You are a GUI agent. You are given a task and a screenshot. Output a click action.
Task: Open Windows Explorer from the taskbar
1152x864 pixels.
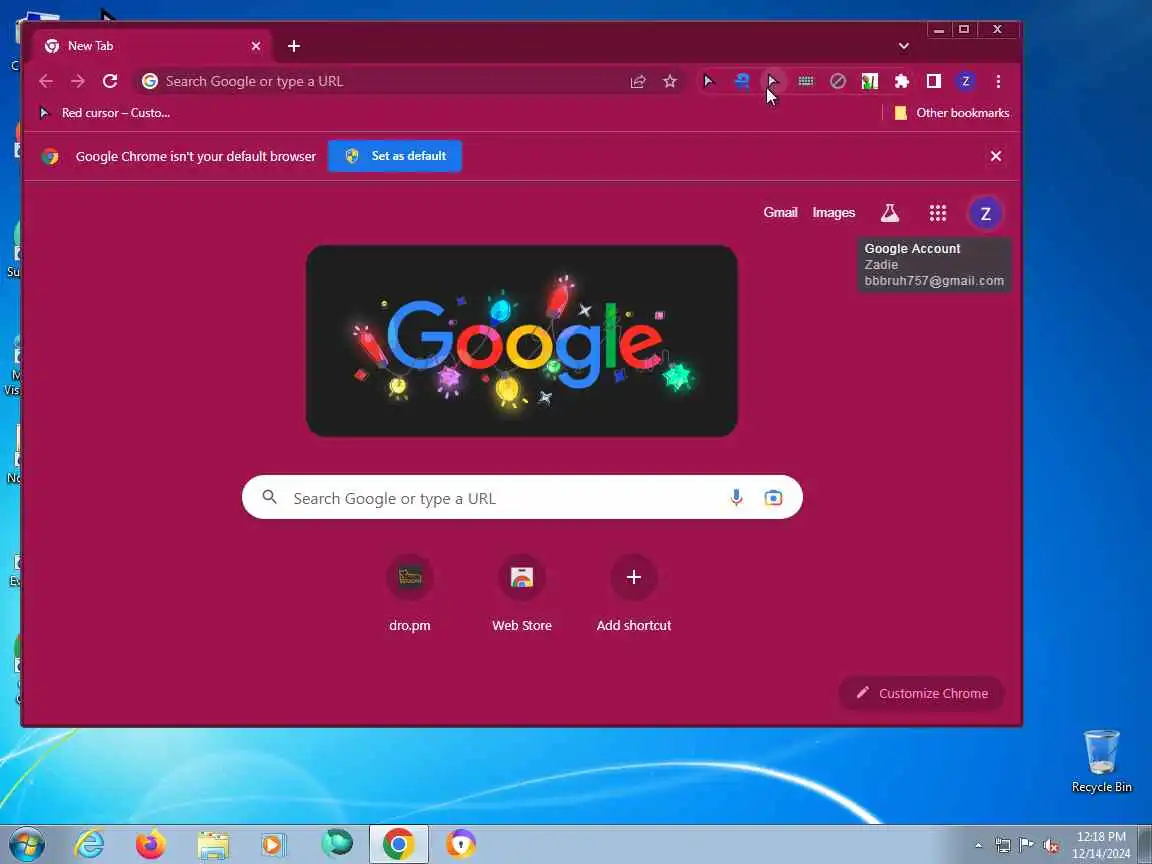pos(213,845)
